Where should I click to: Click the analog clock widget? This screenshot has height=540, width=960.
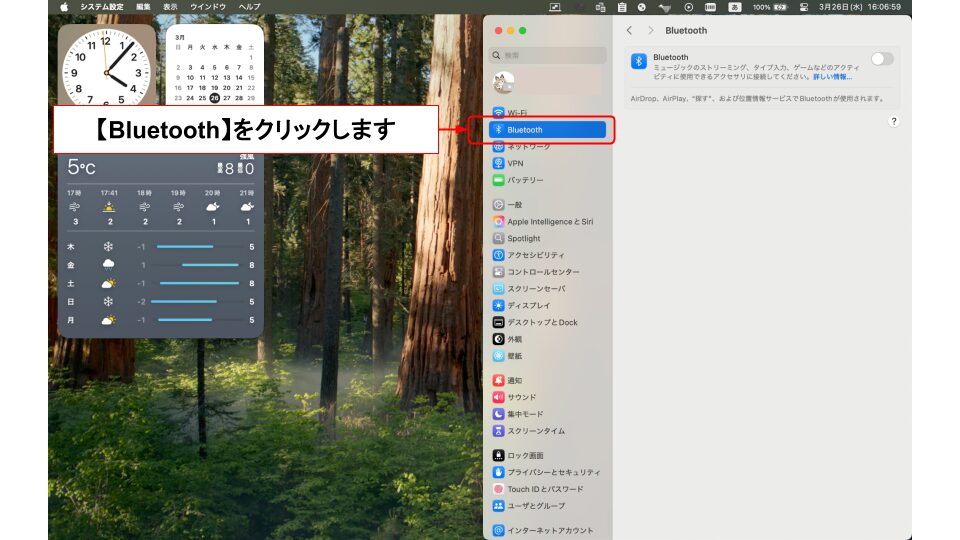coord(107,66)
